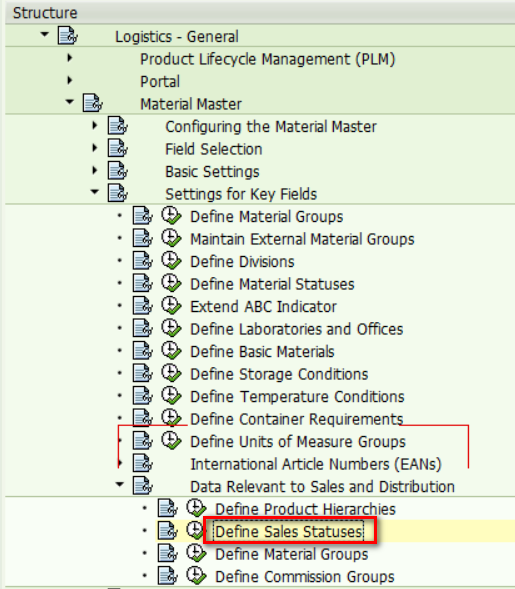Collapse Data Relevant to Sales and Distribution
The width and height of the screenshot is (515, 589).
click(119, 484)
